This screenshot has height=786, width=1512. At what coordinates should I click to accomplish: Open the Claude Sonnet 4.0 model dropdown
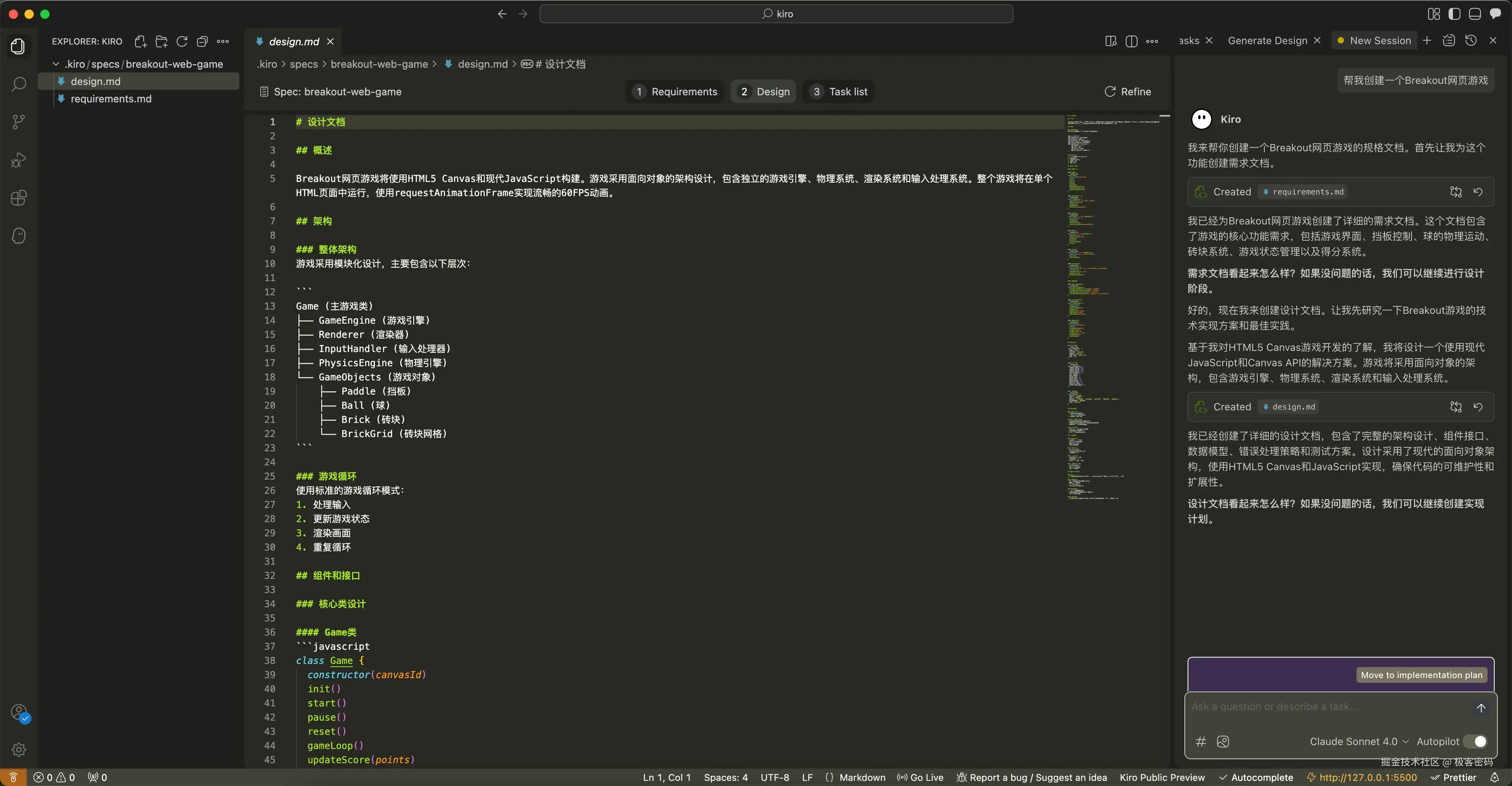tap(1358, 742)
